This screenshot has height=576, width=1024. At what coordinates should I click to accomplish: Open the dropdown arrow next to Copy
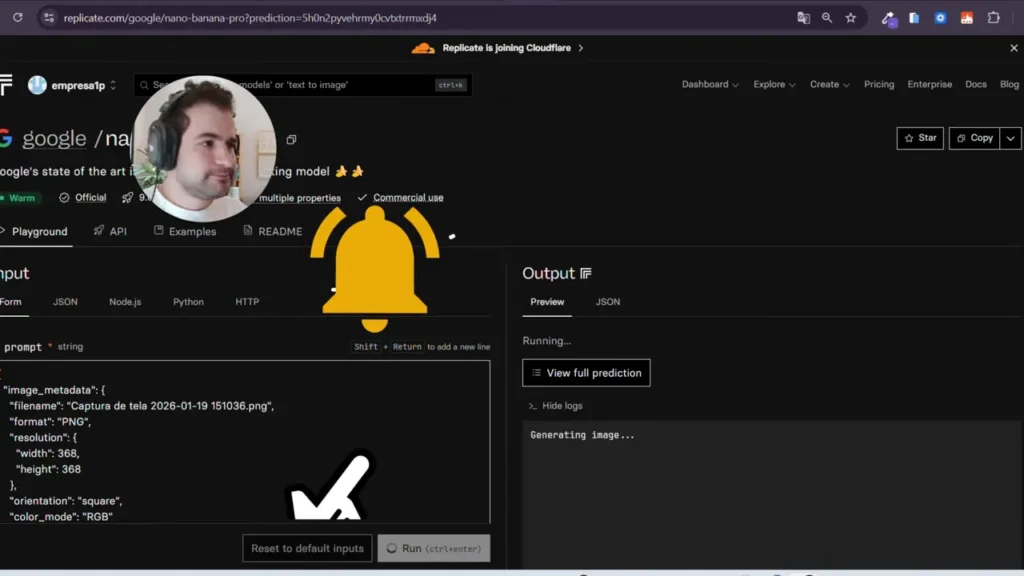tap(1010, 138)
